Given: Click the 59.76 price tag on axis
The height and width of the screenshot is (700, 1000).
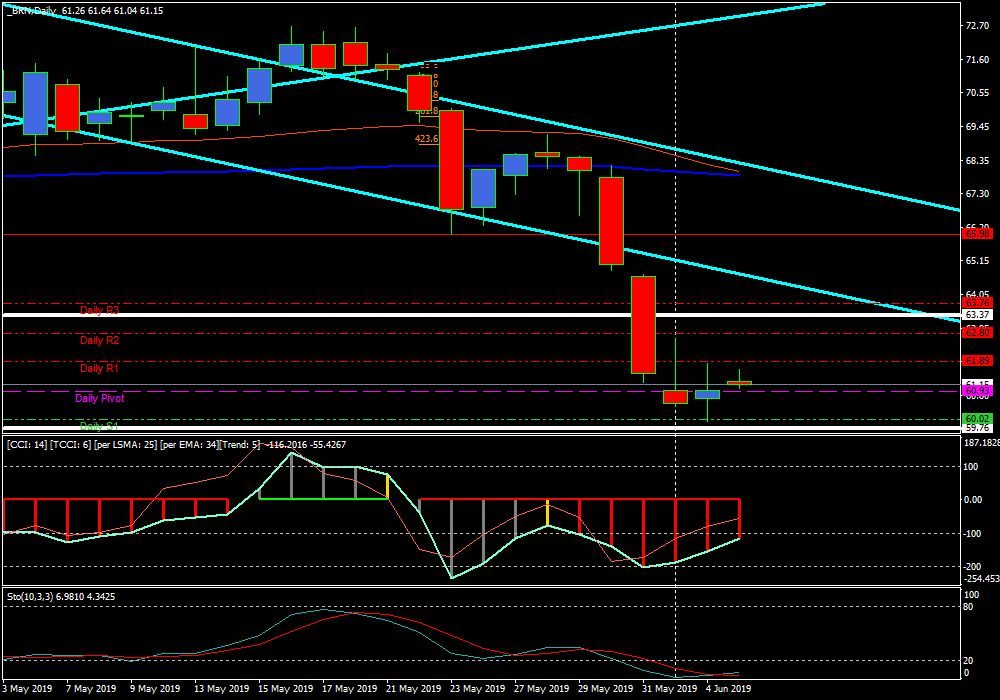Looking at the screenshot, I should click(976, 429).
